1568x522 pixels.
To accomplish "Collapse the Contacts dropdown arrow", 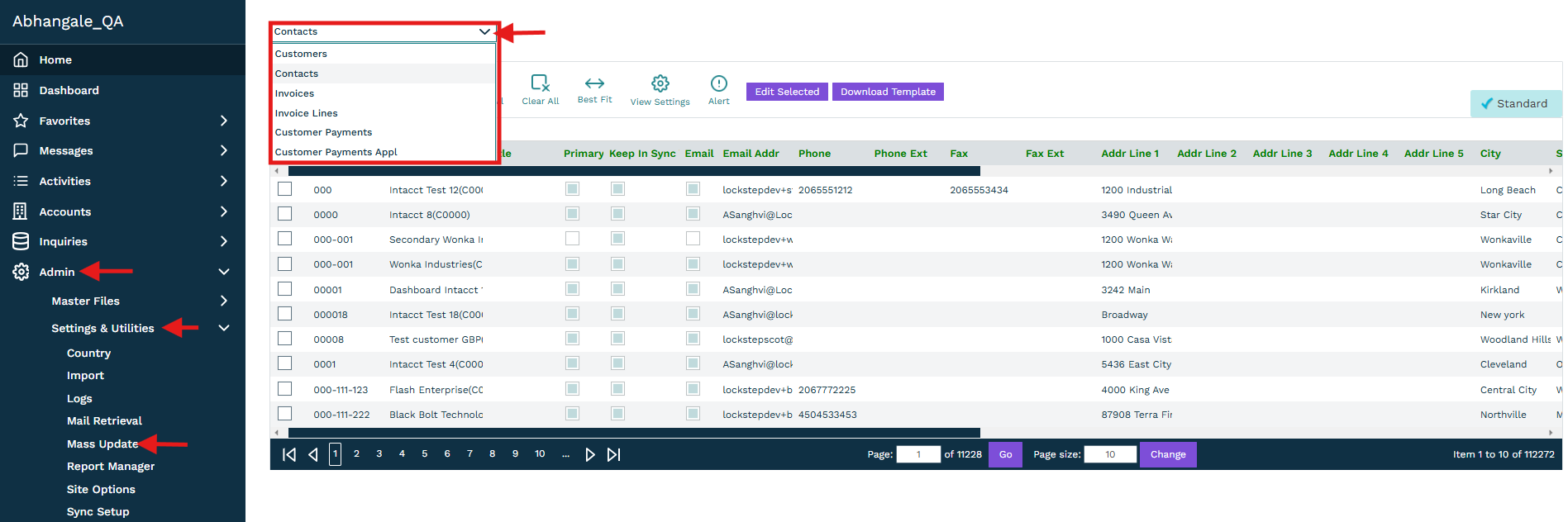I will tap(484, 32).
